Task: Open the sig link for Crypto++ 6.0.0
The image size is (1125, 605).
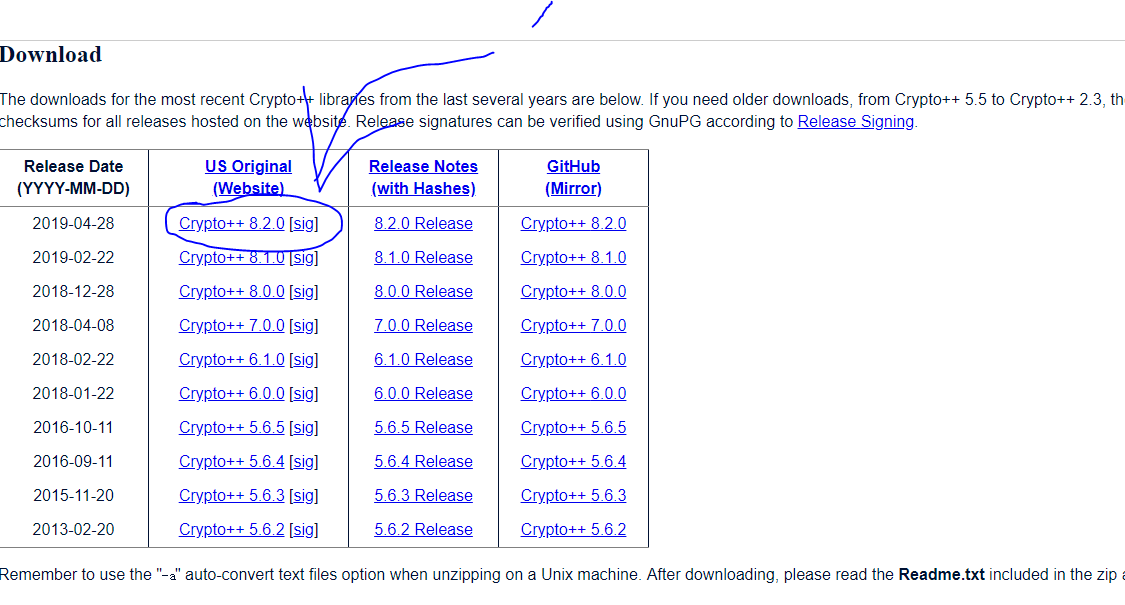Action: pos(303,393)
